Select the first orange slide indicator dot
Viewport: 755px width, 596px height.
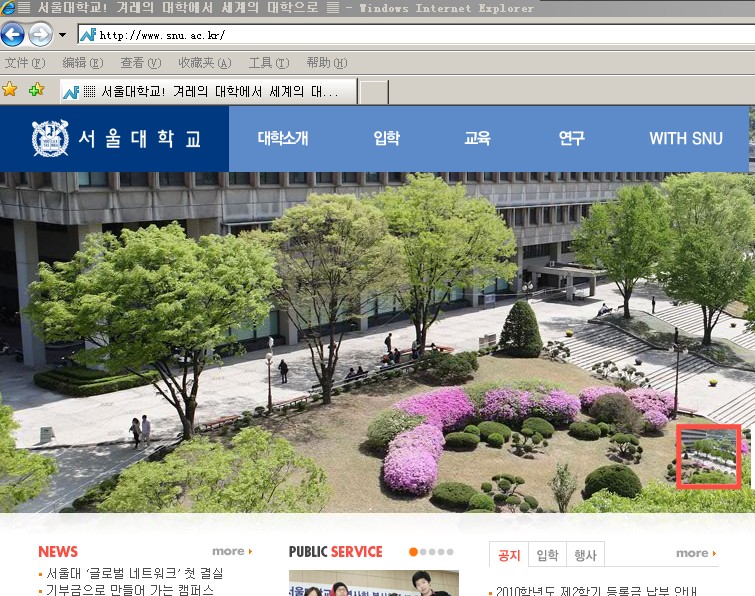pyautogui.click(x=413, y=552)
